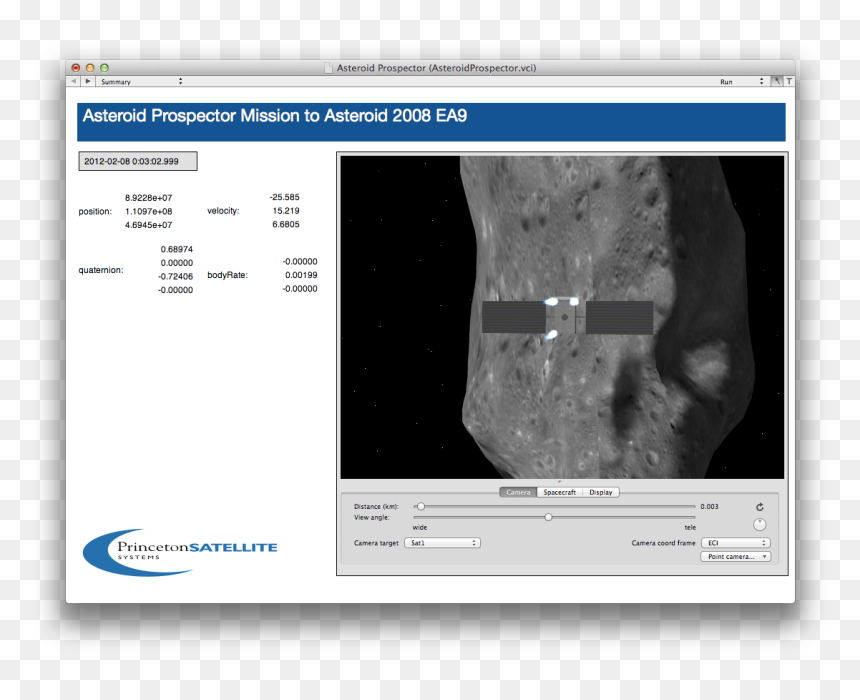This screenshot has width=860, height=700.
Task: Click the velocity value 15.219
Action: coord(286,211)
